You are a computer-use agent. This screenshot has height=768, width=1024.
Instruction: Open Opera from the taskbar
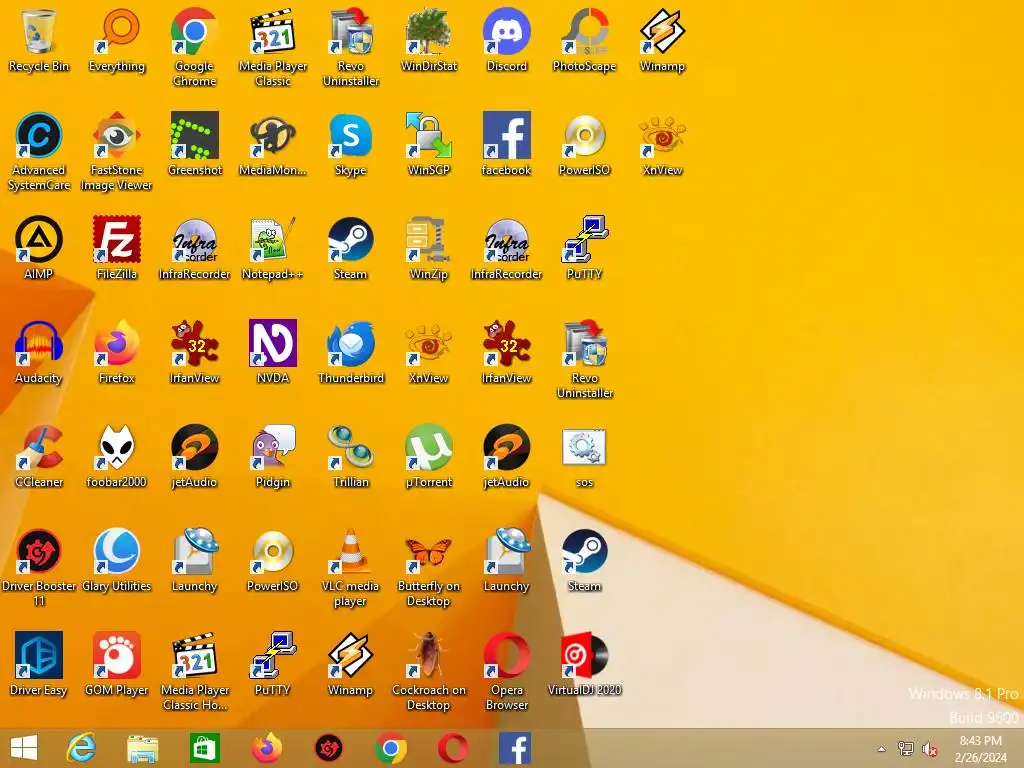453,748
